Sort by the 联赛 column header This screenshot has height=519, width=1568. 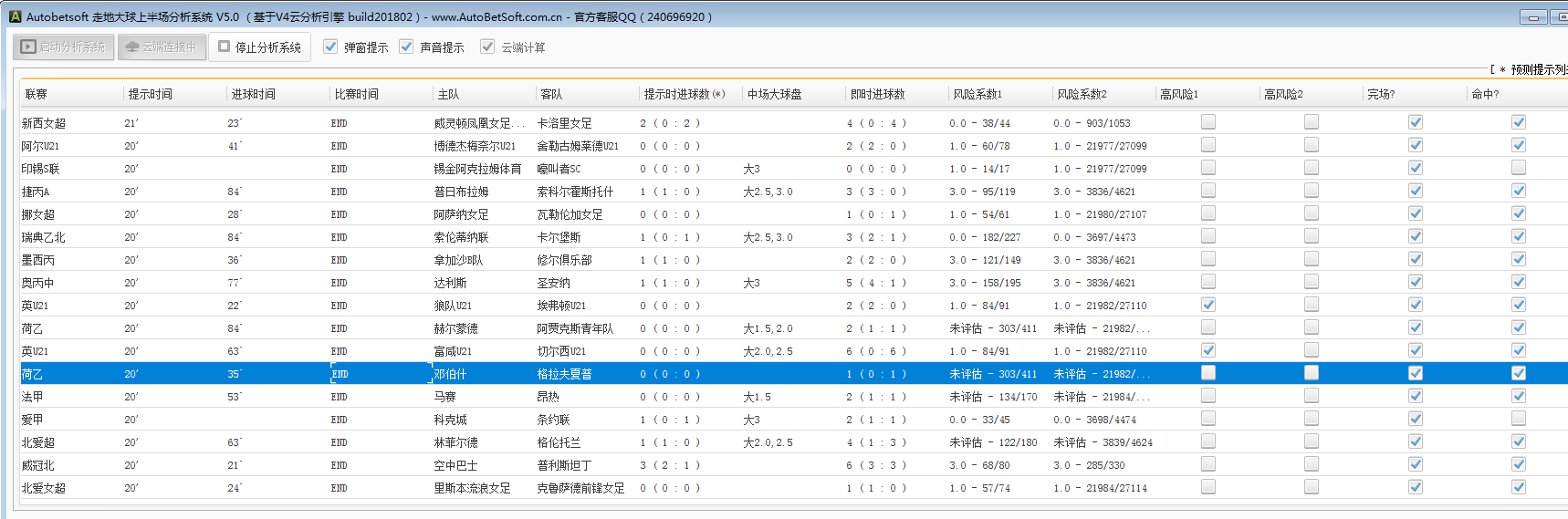(37, 94)
